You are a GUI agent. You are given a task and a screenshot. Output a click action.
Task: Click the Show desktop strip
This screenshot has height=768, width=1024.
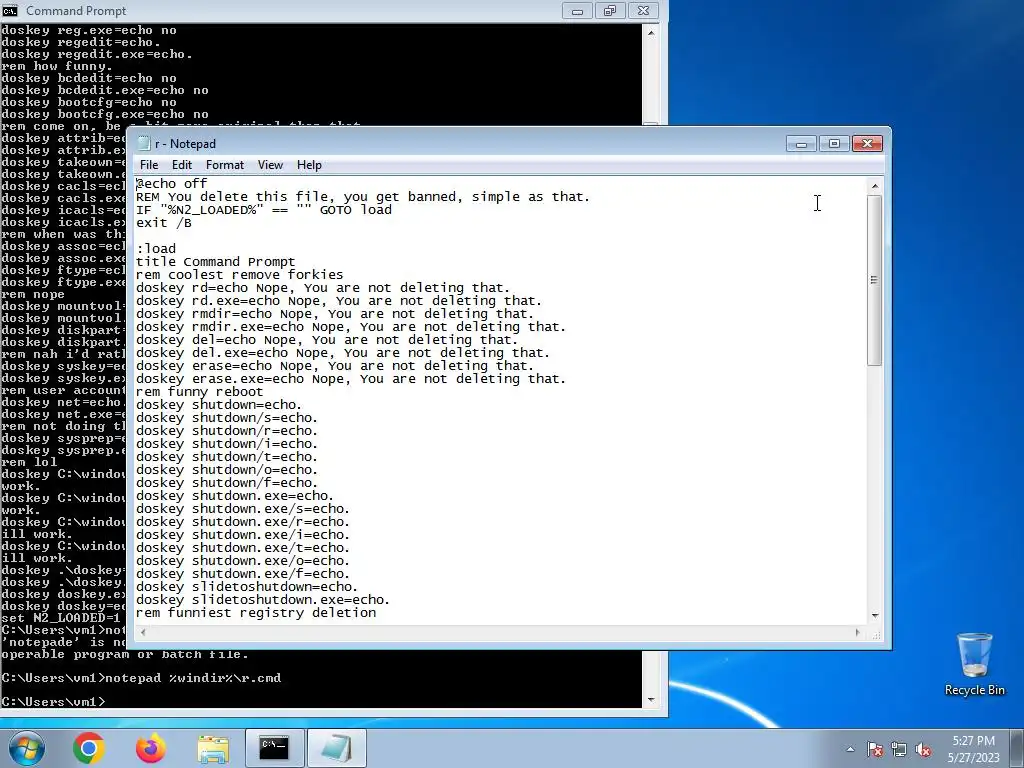1019,748
